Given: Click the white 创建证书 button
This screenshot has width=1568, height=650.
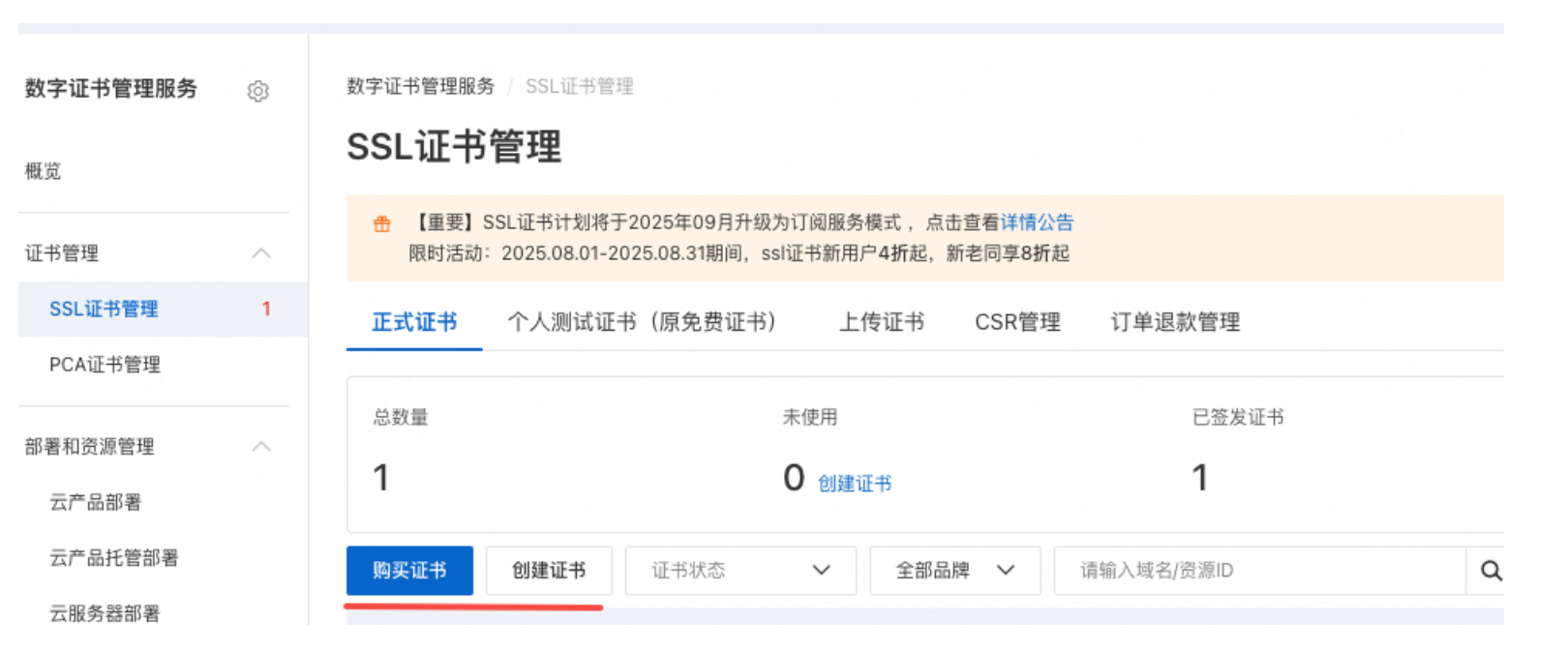Looking at the screenshot, I should 549,571.
